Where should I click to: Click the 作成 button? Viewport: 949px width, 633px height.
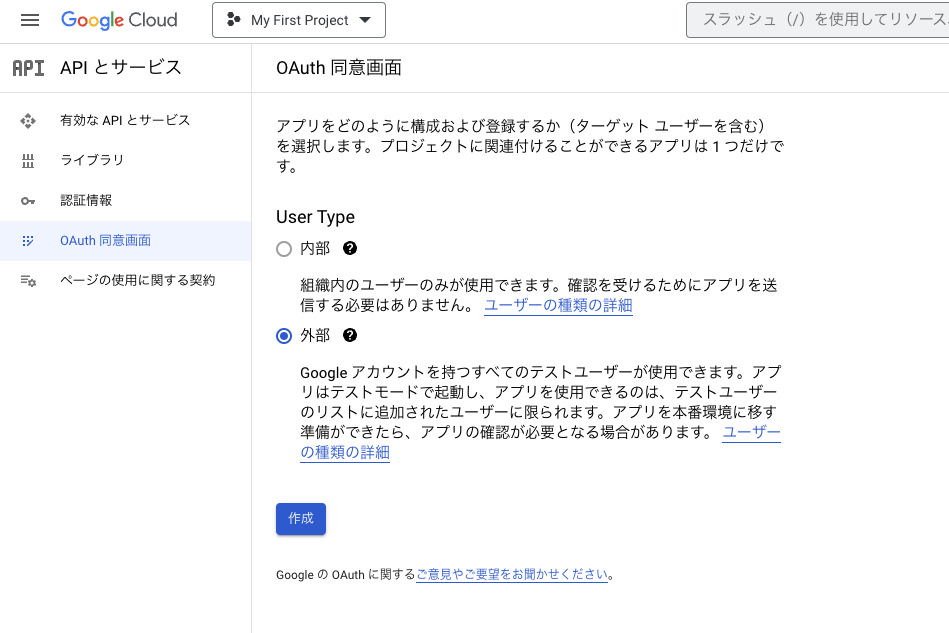click(x=300, y=518)
